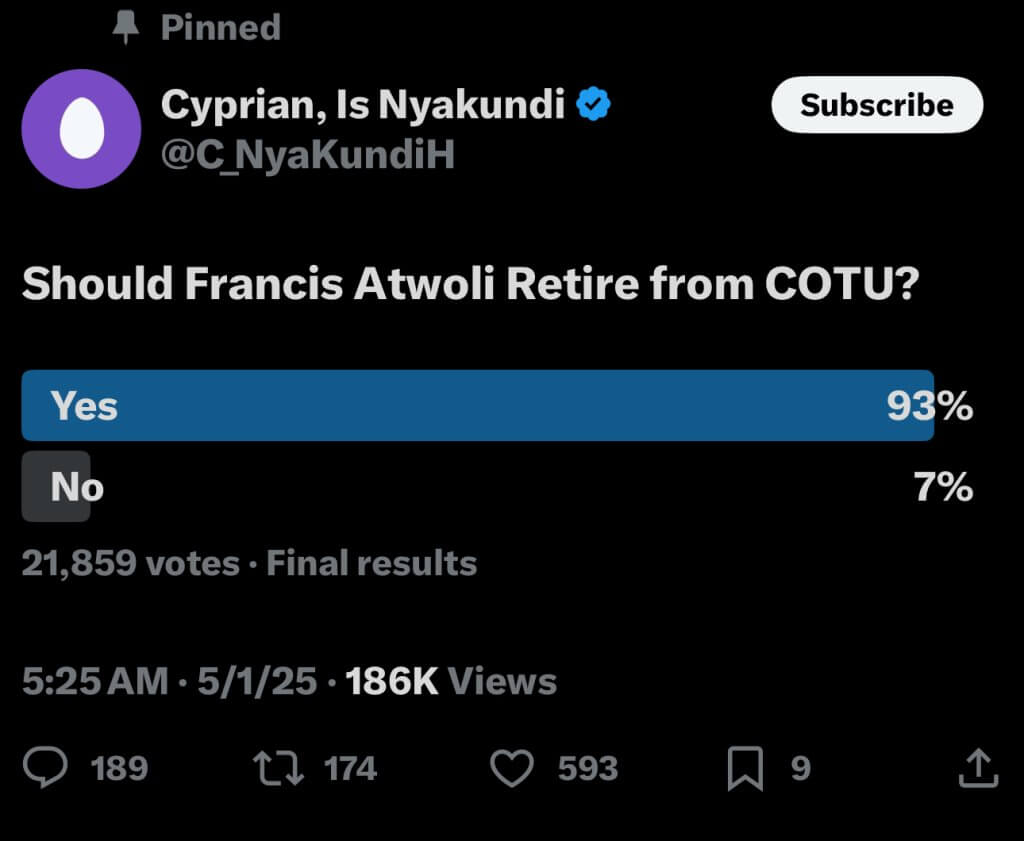Open replies via the comment bubble icon
The height and width of the screenshot is (841, 1024).
pyautogui.click(x=44, y=767)
